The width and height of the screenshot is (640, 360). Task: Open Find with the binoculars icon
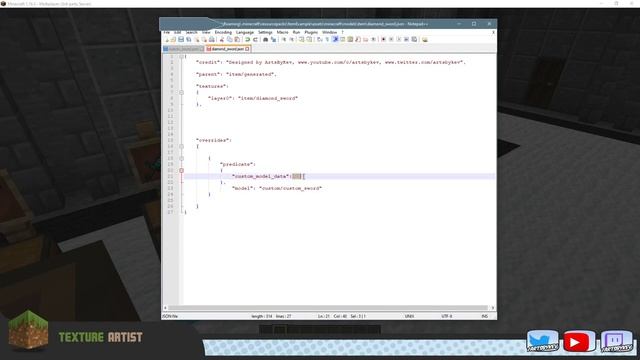(265, 40)
